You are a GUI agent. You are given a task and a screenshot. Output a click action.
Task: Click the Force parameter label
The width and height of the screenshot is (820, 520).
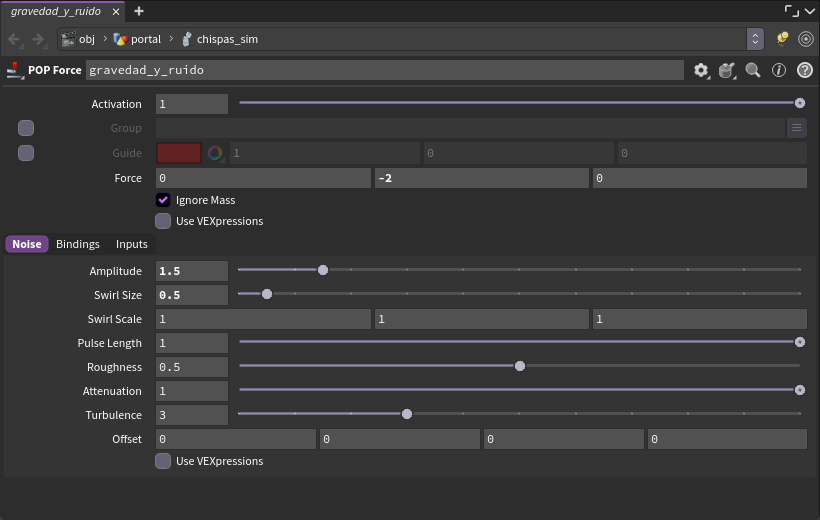click(128, 178)
